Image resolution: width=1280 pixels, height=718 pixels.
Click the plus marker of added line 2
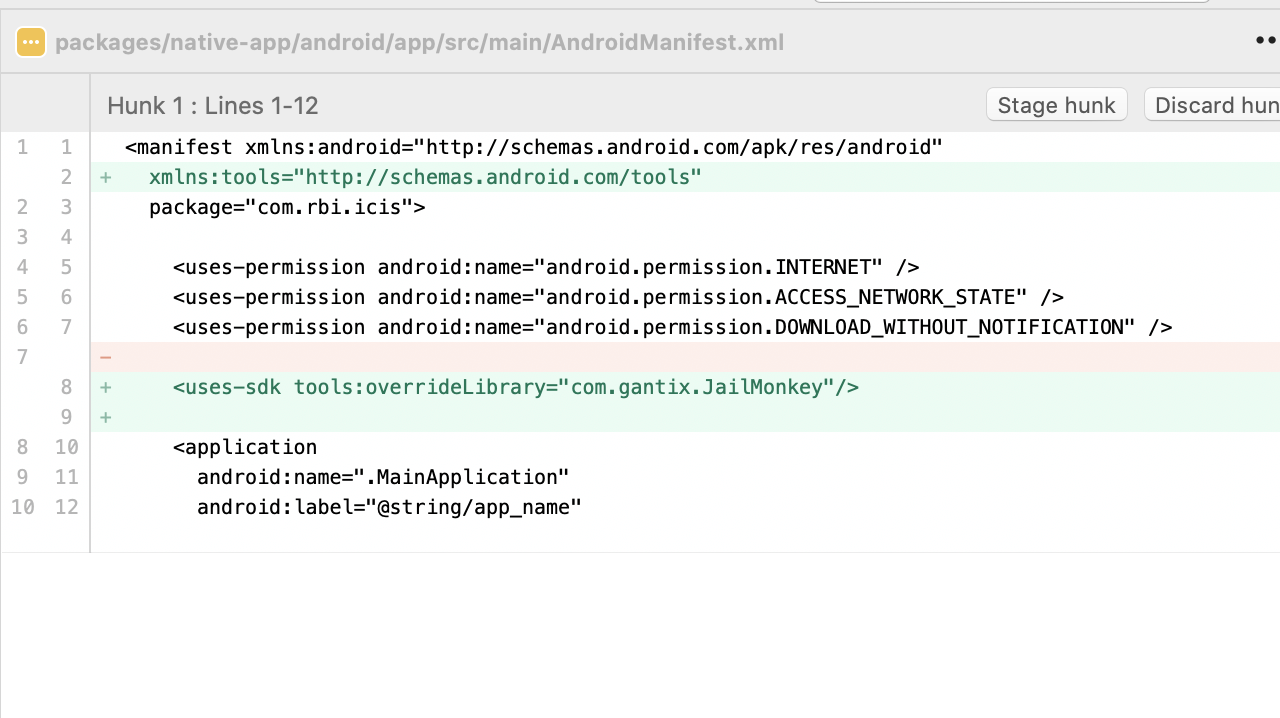point(105,178)
